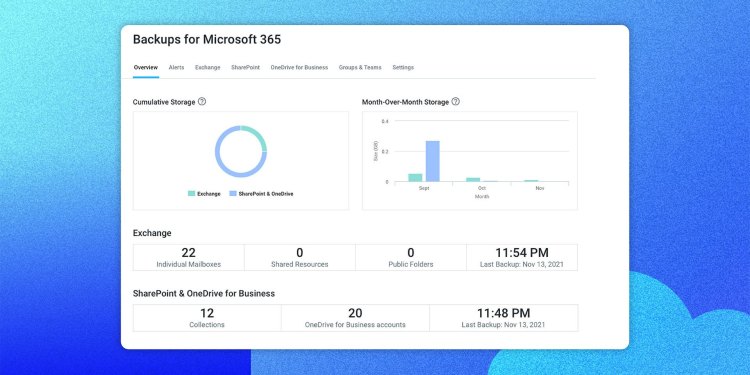Select the 0 Shared Resources cell

[x=300, y=257]
